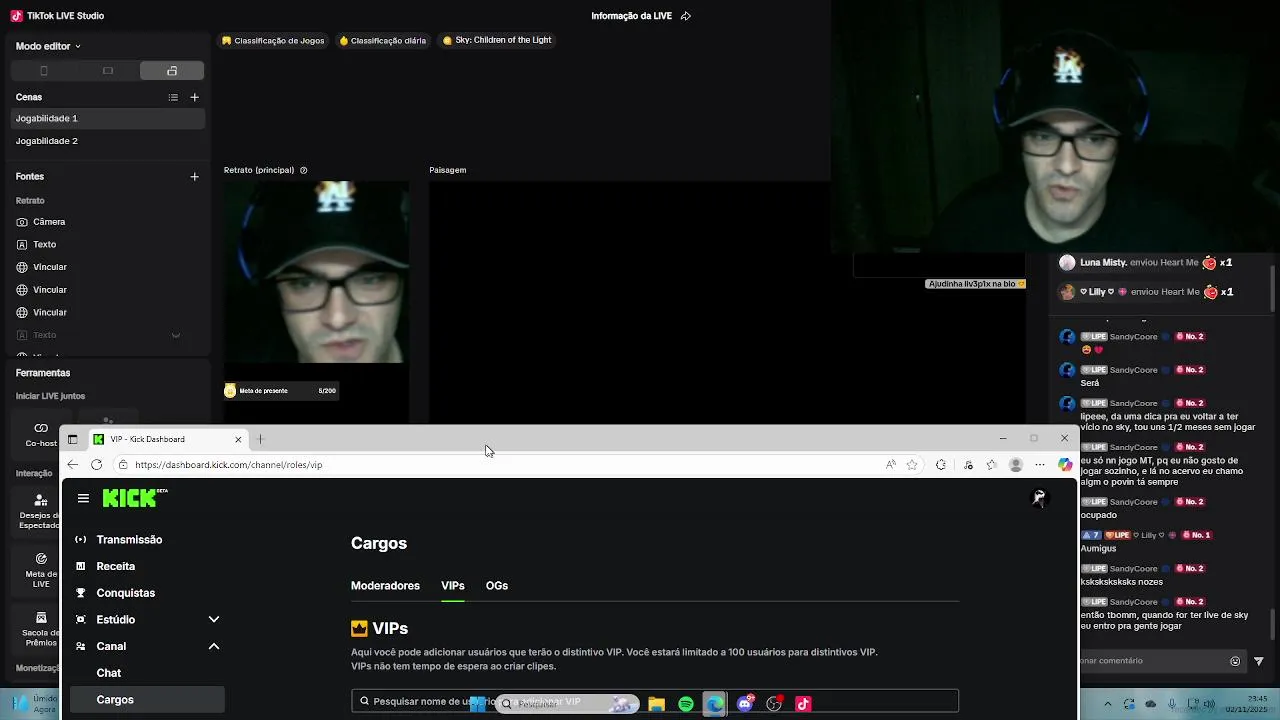1280x720 pixels.
Task: Click the comment input field
Action: 1153,660
